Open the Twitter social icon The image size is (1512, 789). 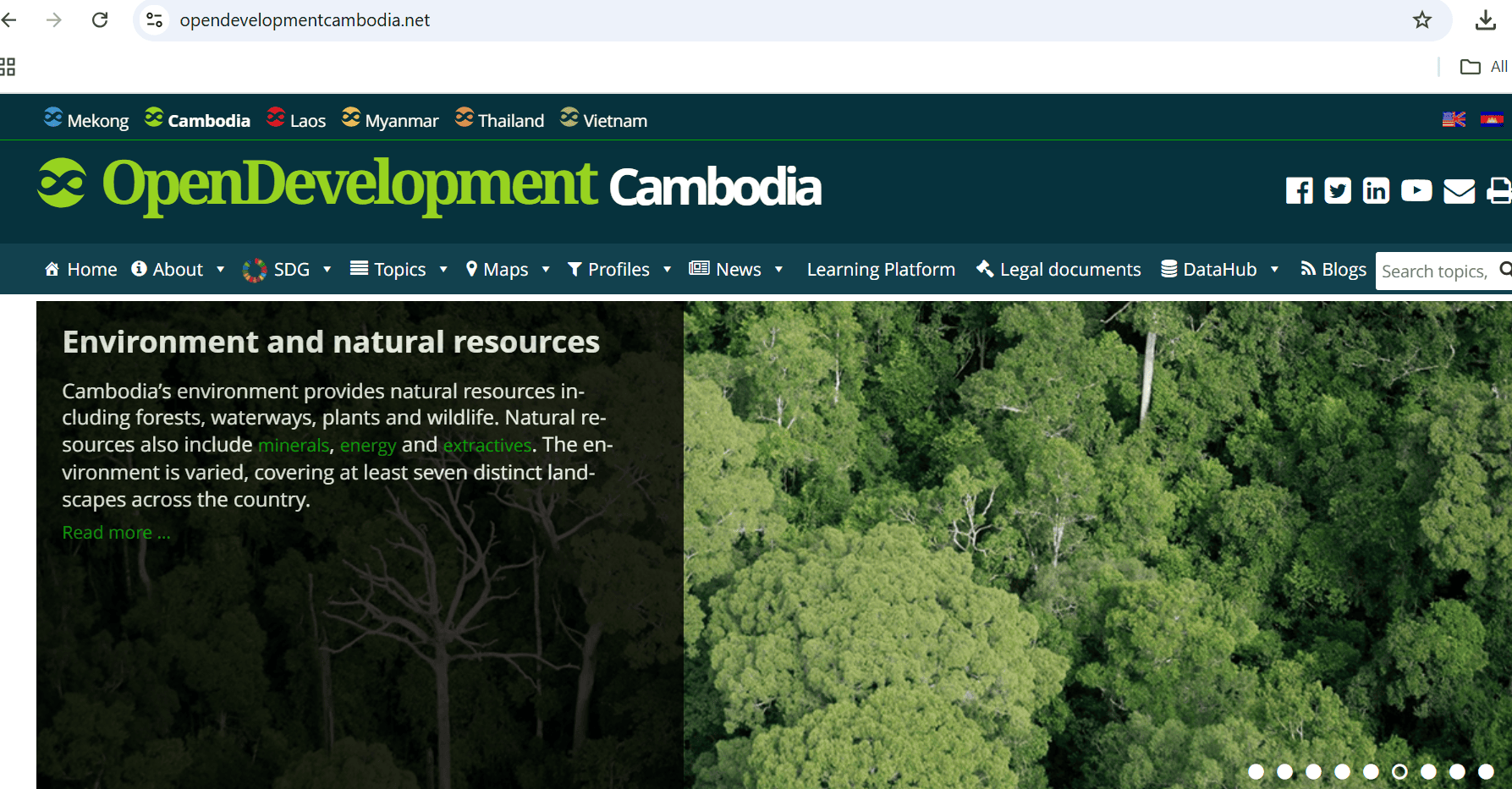pyautogui.click(x=1337, y=190)
